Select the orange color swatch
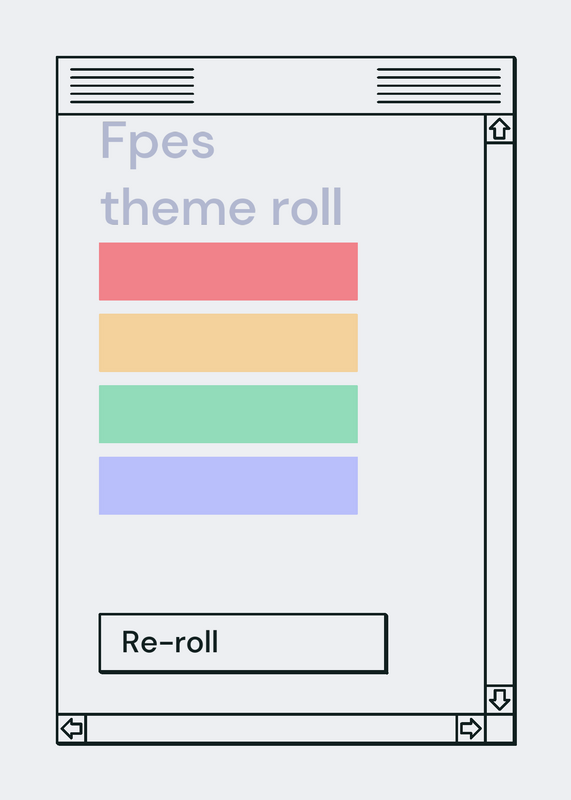Screen dimensions: 571x800 point(228,343)
